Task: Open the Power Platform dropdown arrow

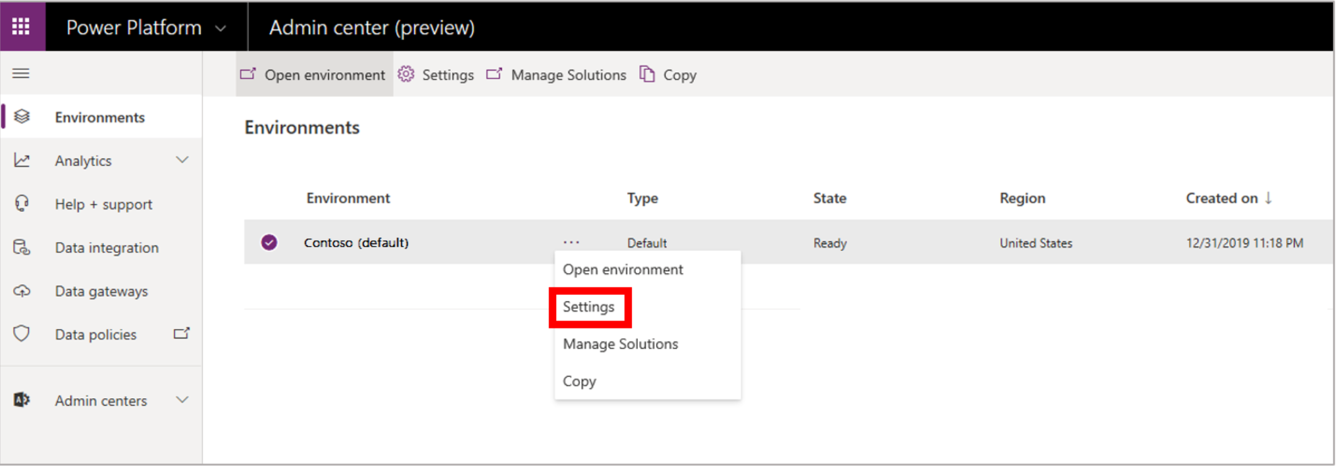Action: pos(221,28)
